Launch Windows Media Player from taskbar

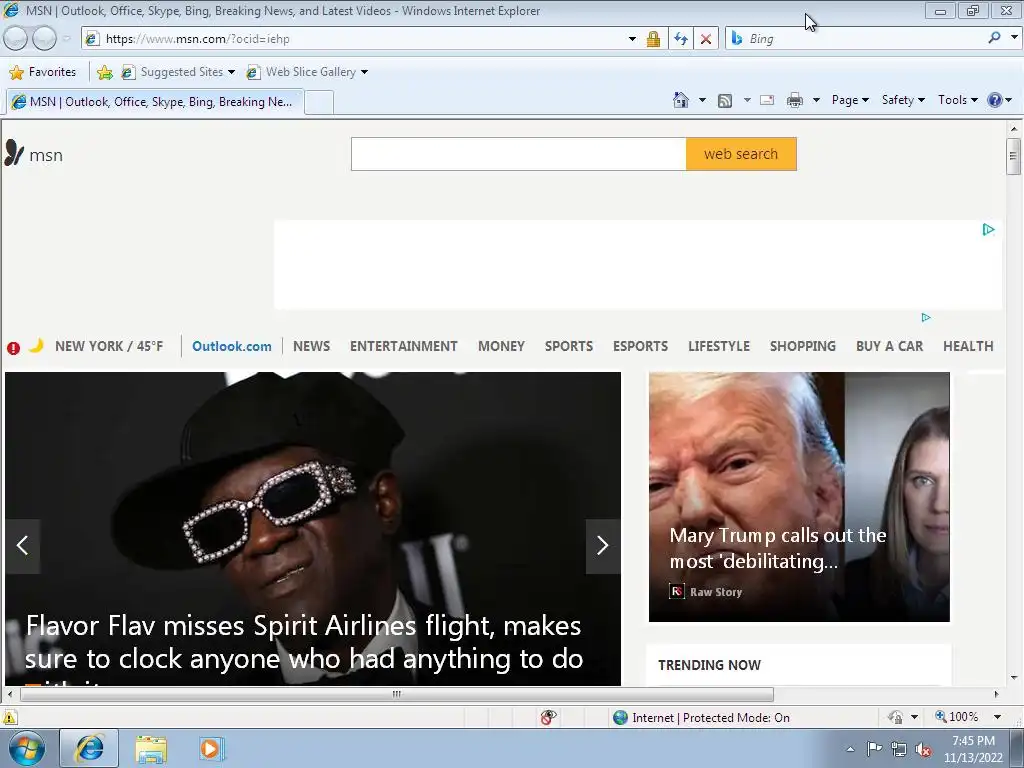212,748
